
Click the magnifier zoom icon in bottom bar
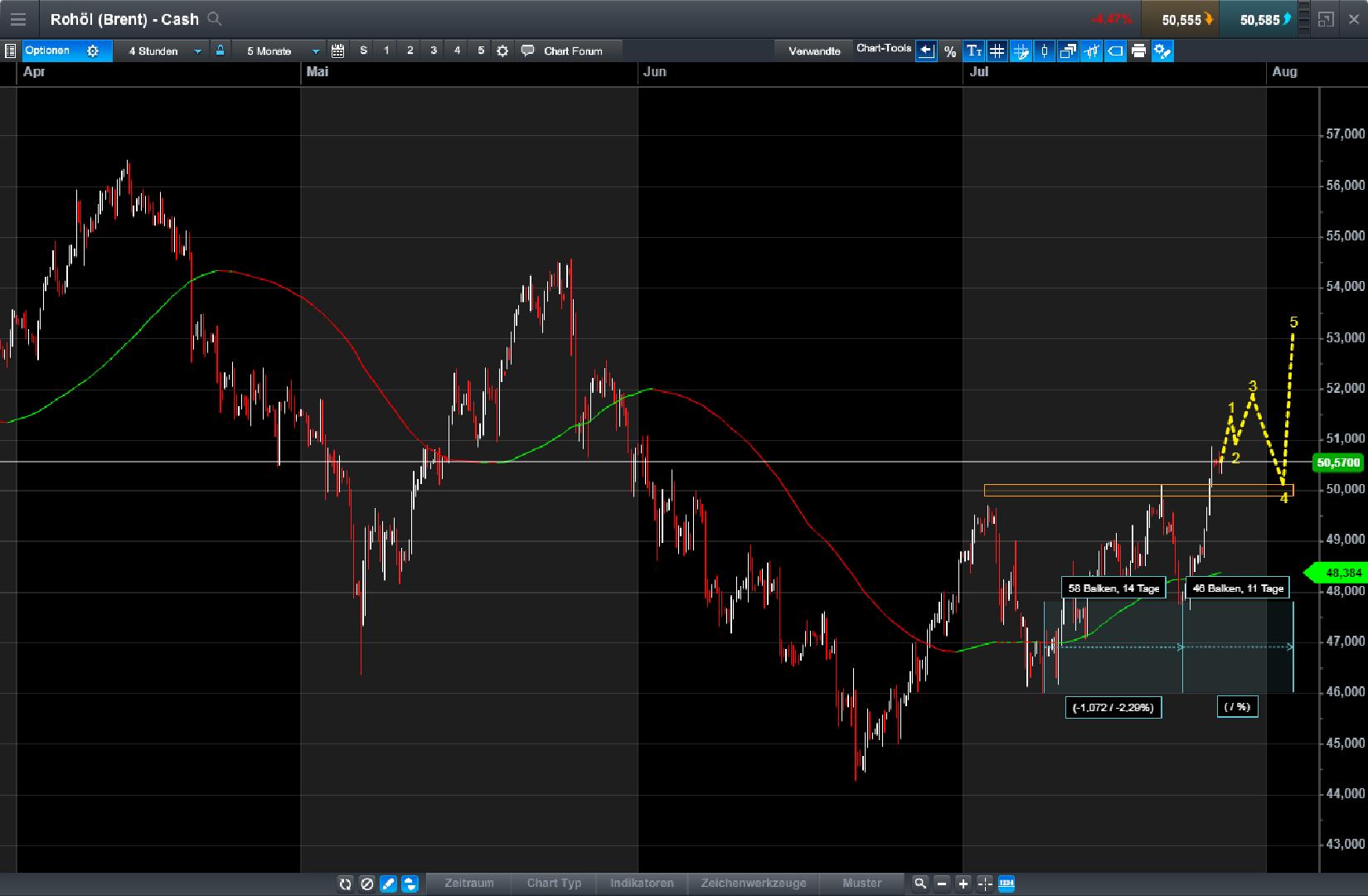(921, 884)
